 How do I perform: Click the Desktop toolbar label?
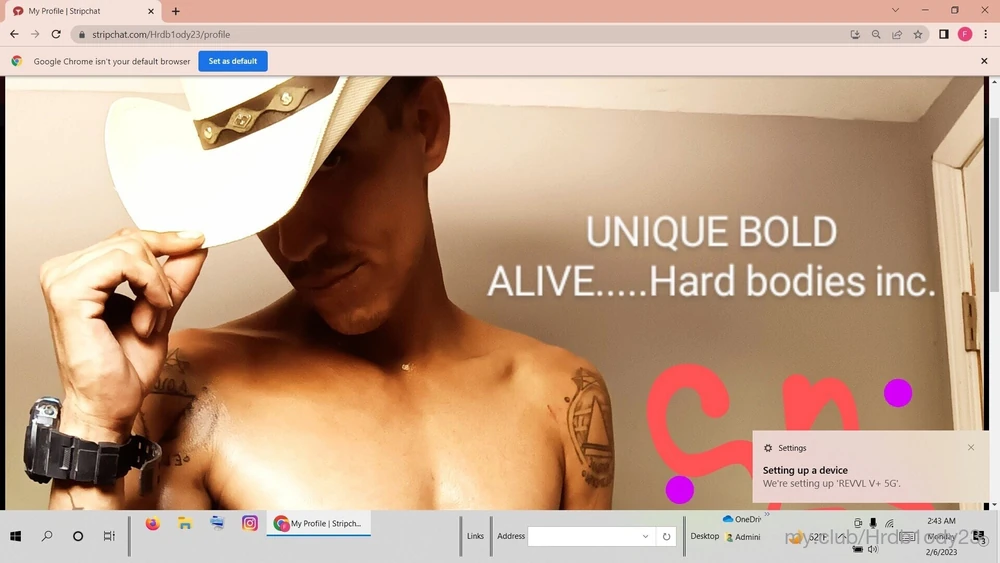pos(705,536)
